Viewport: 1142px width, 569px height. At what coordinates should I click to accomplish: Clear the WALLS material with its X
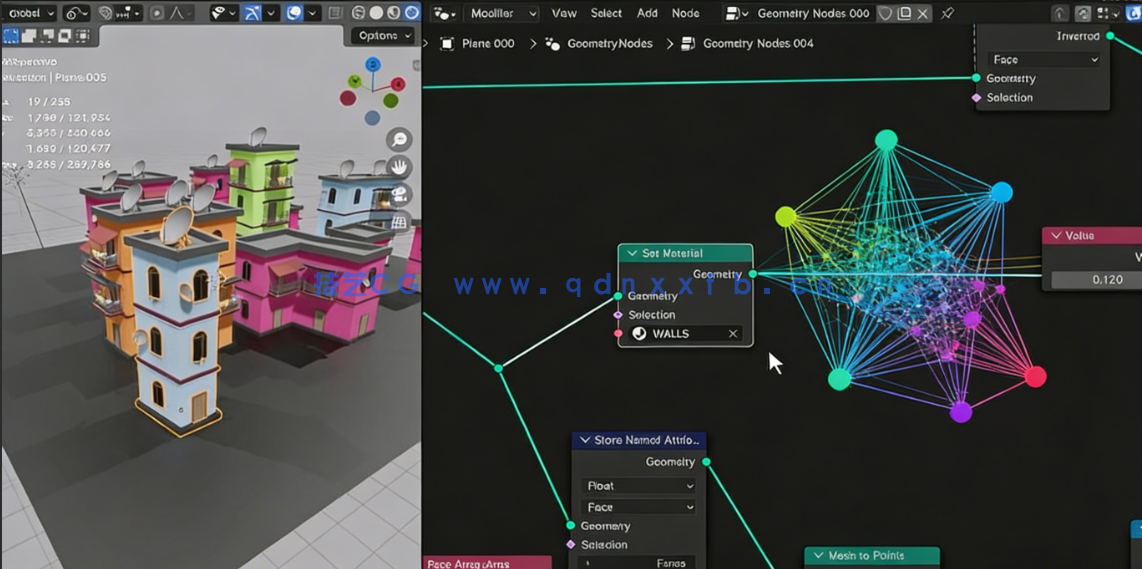point(733,334)
